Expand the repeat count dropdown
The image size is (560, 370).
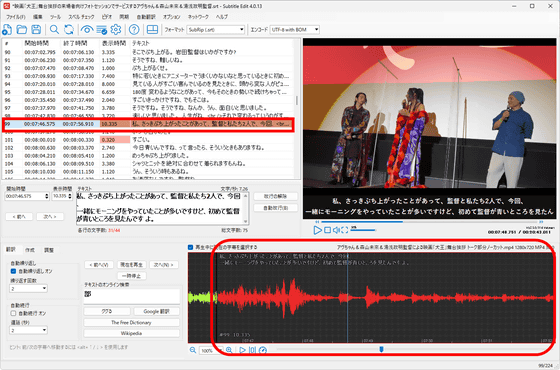tap(28, 288)
